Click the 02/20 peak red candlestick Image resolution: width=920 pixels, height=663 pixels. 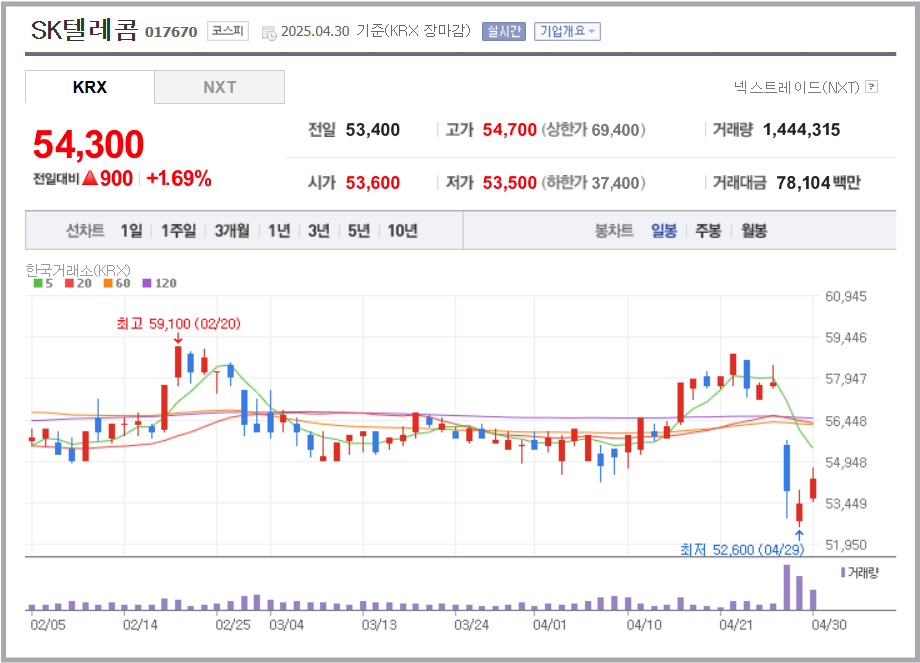(x=178, y=363)
